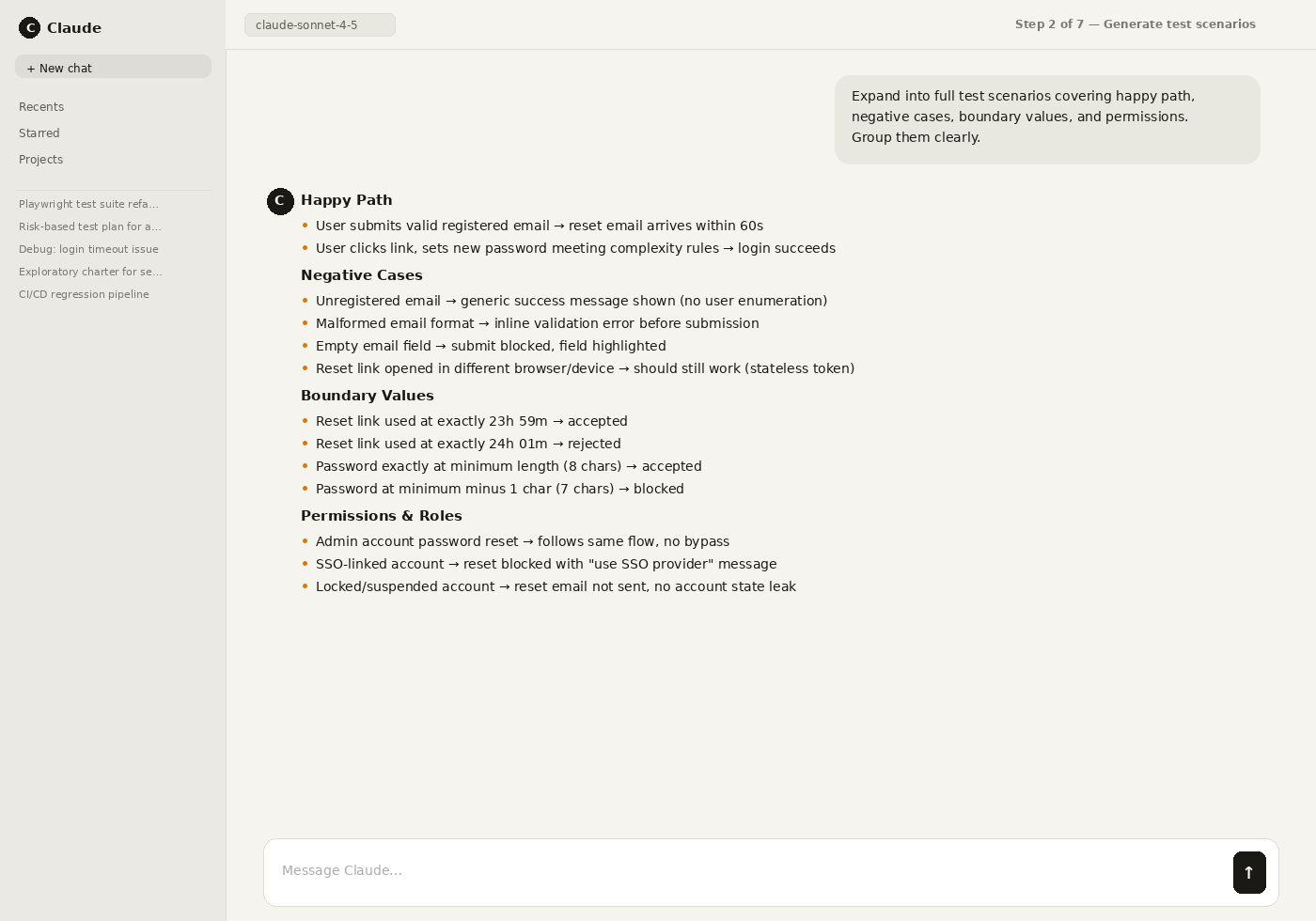Open the claude-sonnet-4-5 model selector

[320, 24]
